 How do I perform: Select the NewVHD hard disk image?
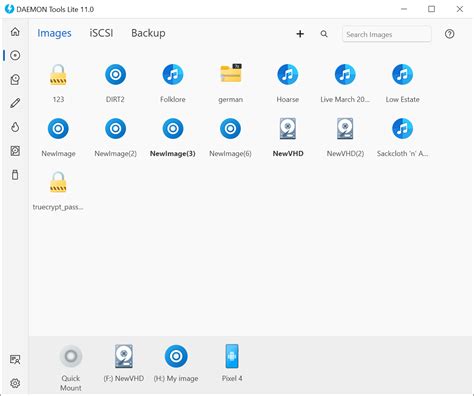pyautogui.click(x=288, y=137)
